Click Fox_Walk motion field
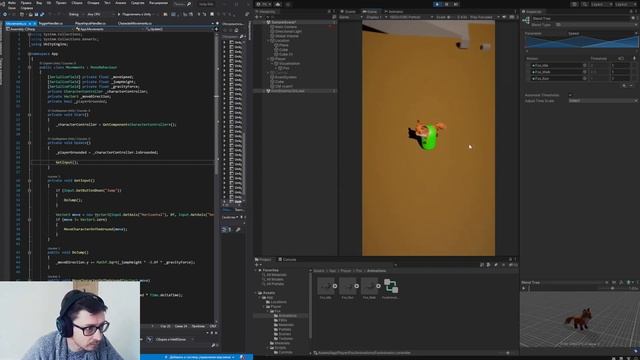640x360 pixels. click(x=558, y=72)
